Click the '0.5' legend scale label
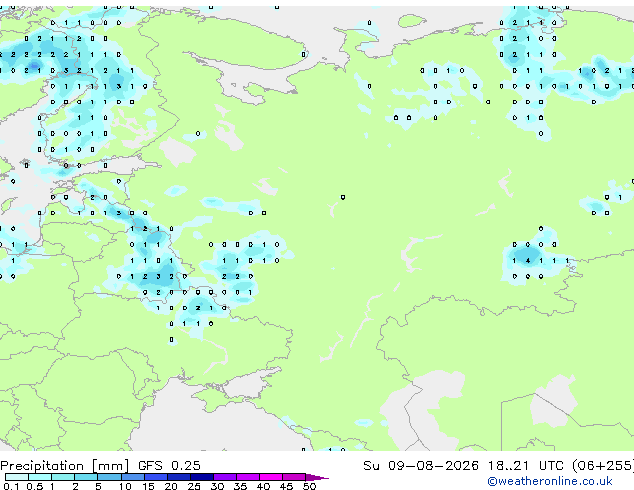Screen dimensions: 634x490 [35, 486]
